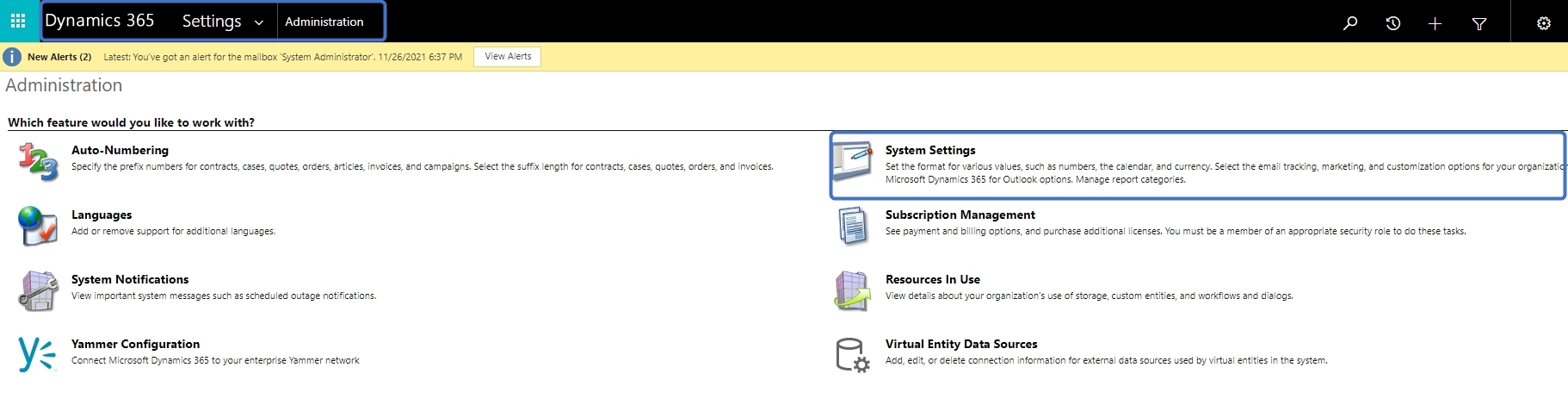Open the Resources In Use link
1568x411 pixels.
coord(933,279)
